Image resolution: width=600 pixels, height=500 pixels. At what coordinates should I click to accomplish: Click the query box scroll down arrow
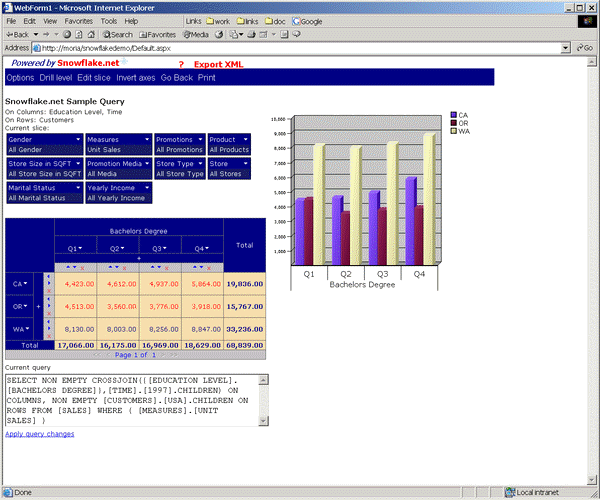click(x=264, y=421)
